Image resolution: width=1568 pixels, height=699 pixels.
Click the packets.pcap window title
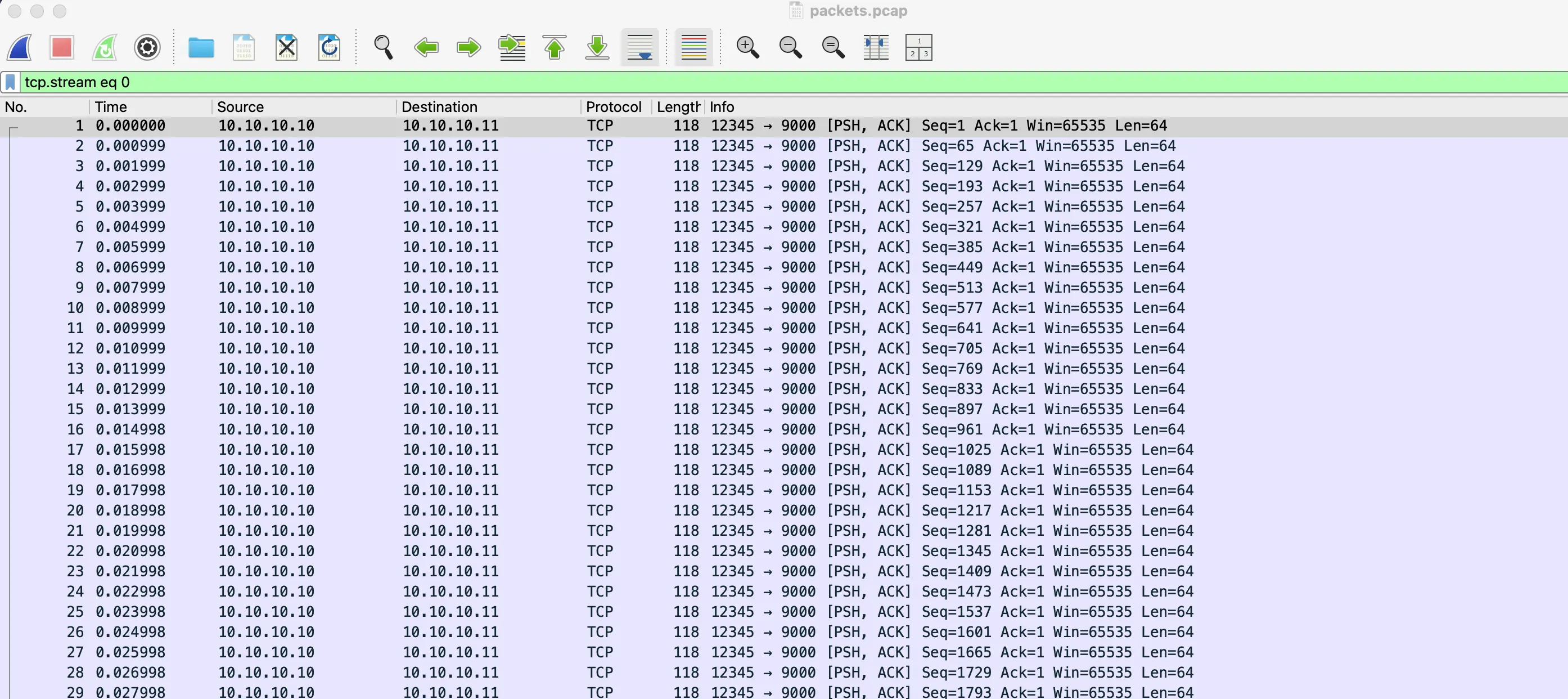click(858, 11)
